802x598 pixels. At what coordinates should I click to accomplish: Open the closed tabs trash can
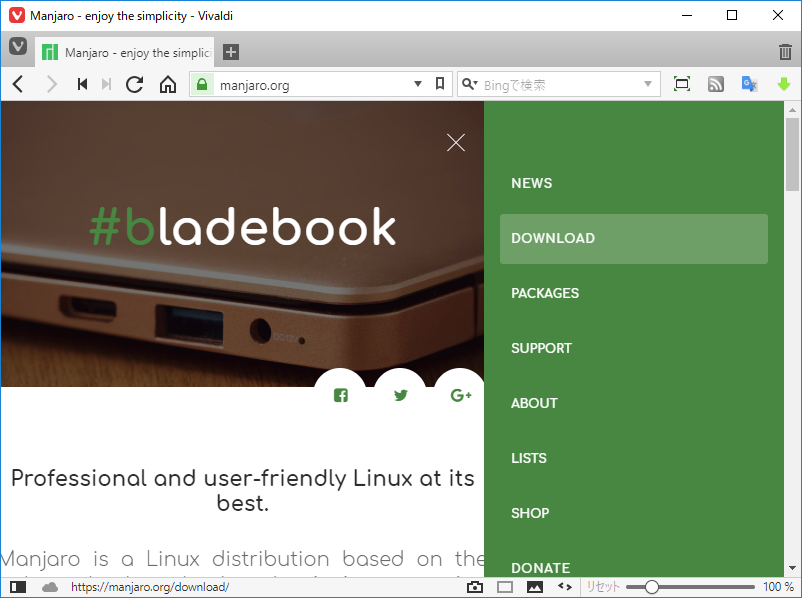[785, 52]
